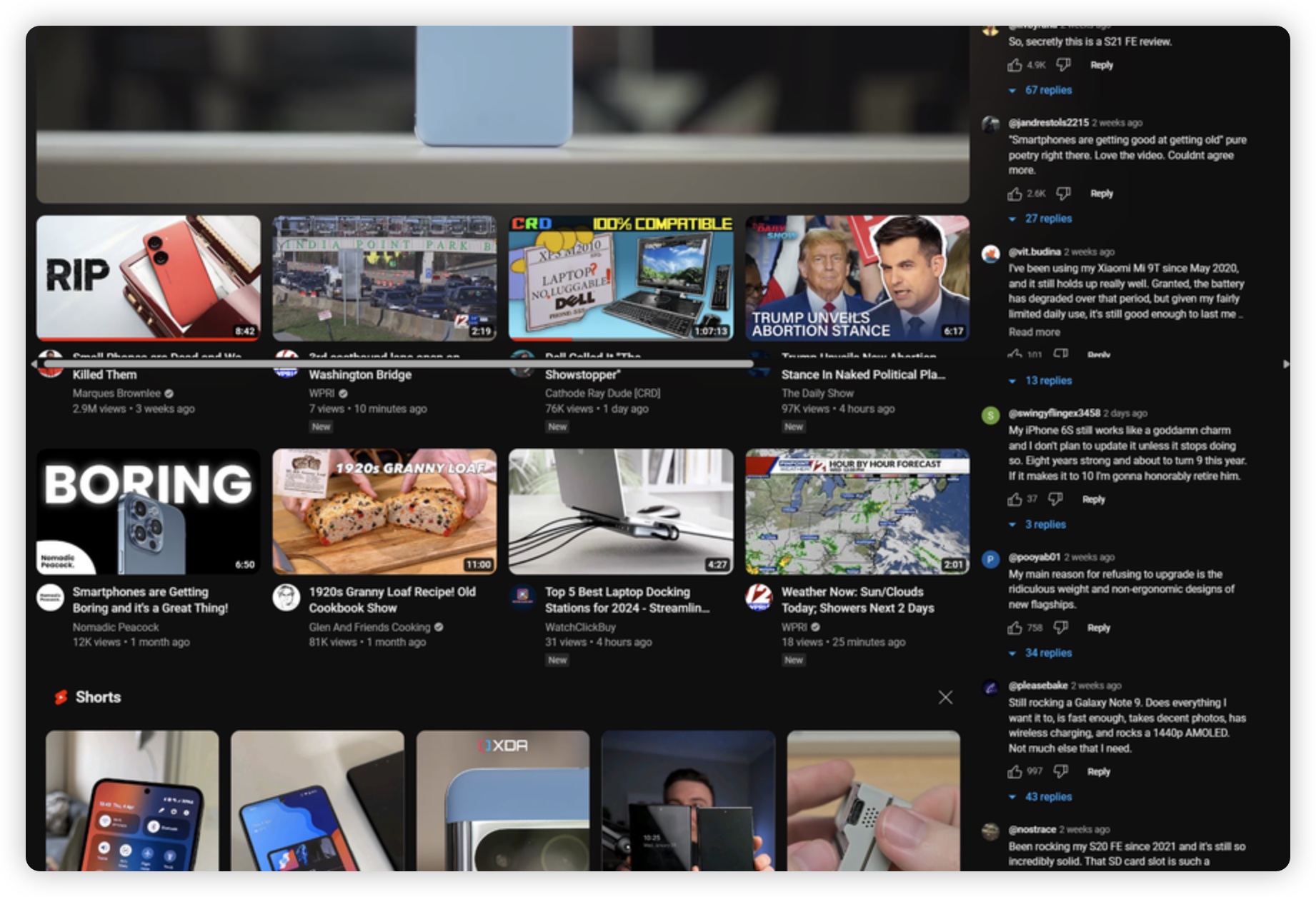Viewport: 1316px width, 897px height.
Task: Expand the 34 replies thread
Action: tap(1040, 653)
